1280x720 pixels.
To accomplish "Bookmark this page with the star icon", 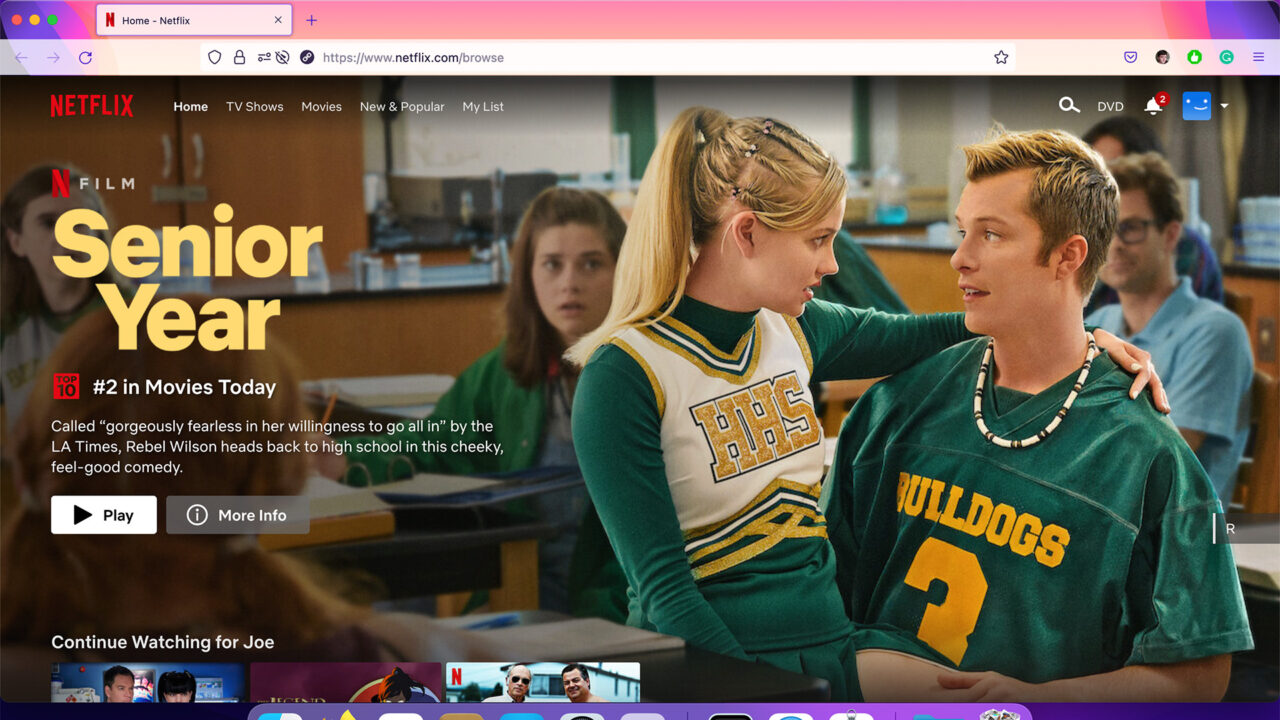I will (x=1001, y=57).
